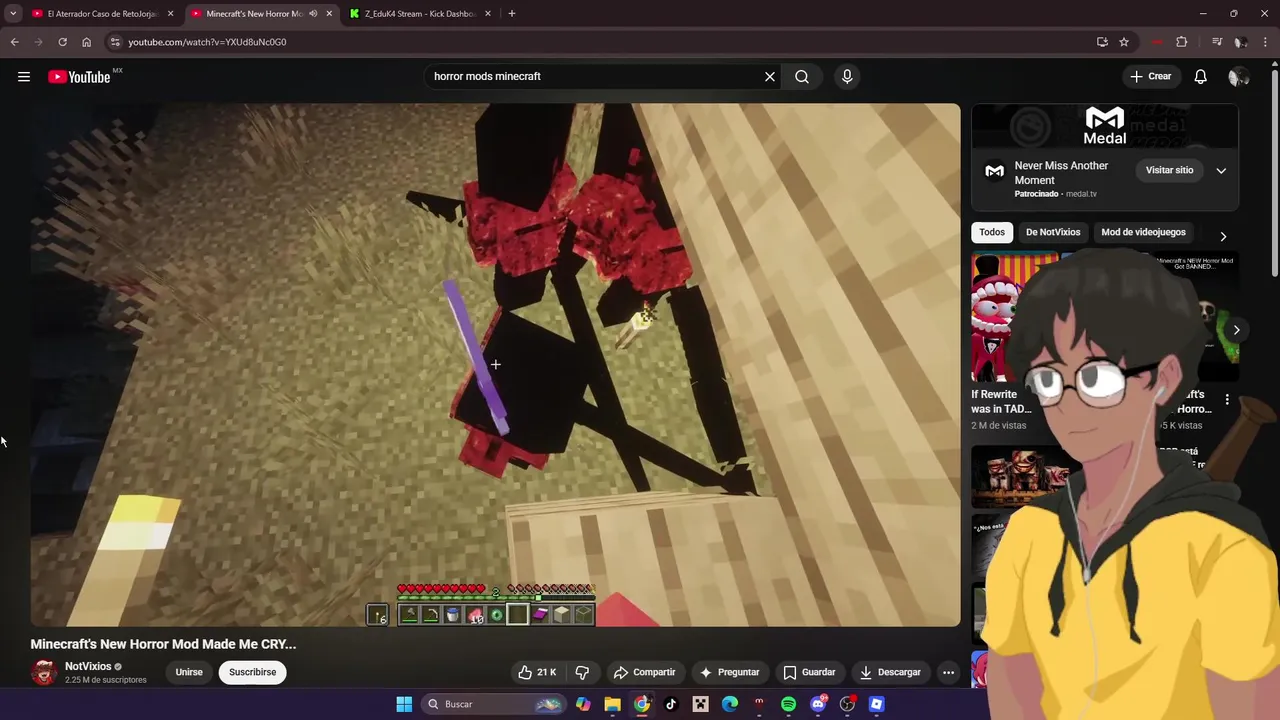Screen dimensions: 1280x720
Task: Open the YouTube account avatar menu
Action: click(1238, 77)
